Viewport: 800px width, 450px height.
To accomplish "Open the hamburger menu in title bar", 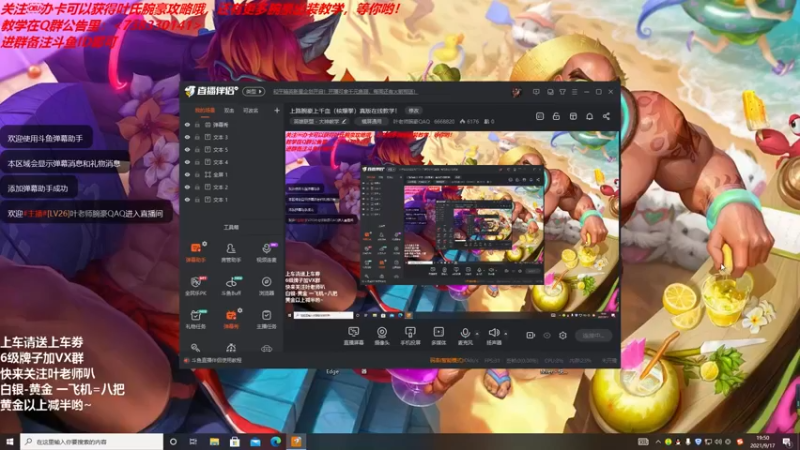I will coord(574,92).
